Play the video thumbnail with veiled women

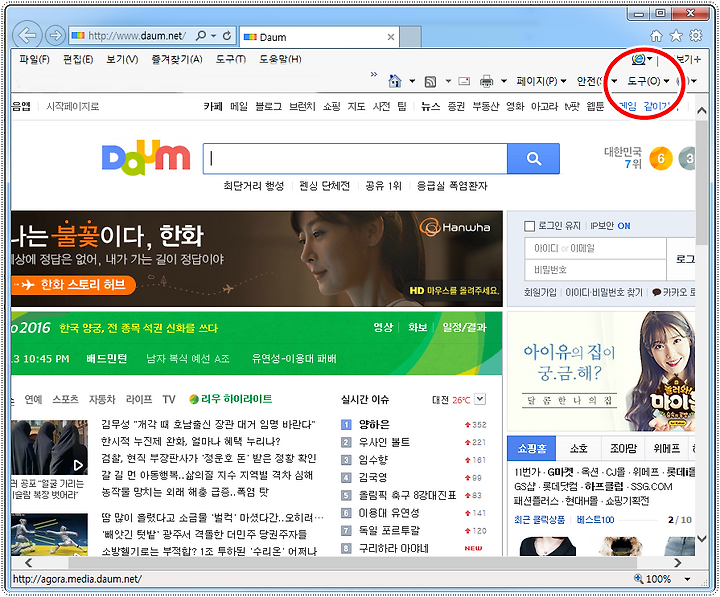(50, 447)
